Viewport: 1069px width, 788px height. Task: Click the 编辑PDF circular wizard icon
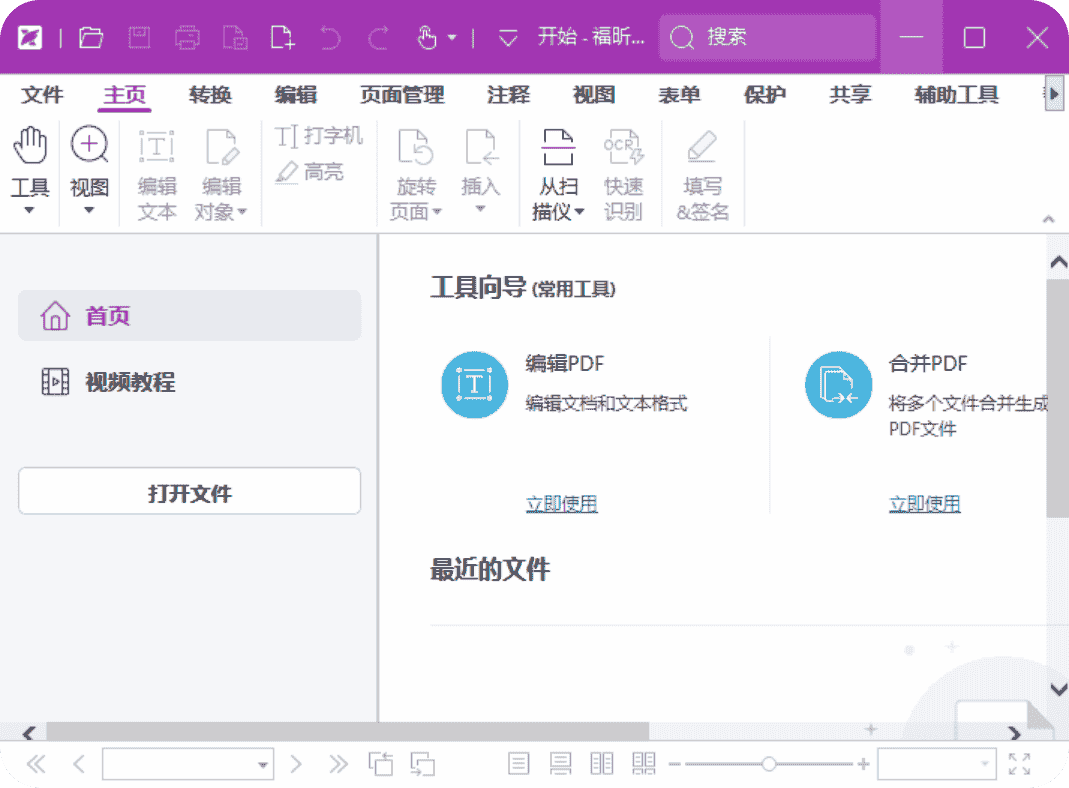coord(474,385)
